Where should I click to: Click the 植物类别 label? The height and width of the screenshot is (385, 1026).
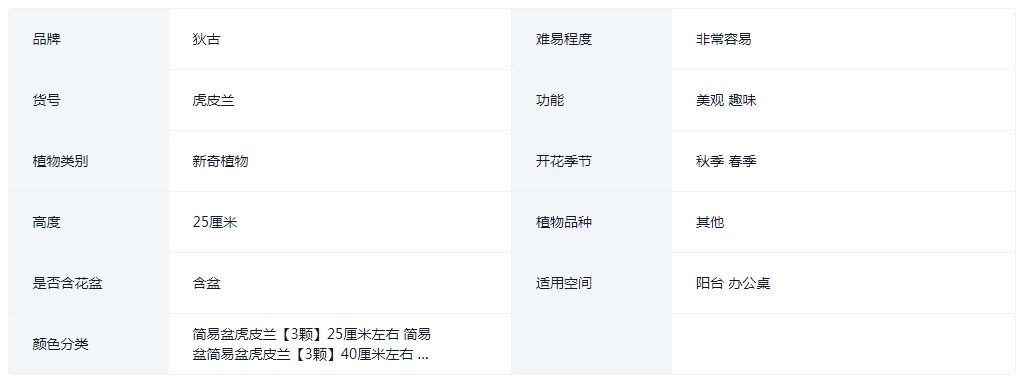tap(60, 161)
